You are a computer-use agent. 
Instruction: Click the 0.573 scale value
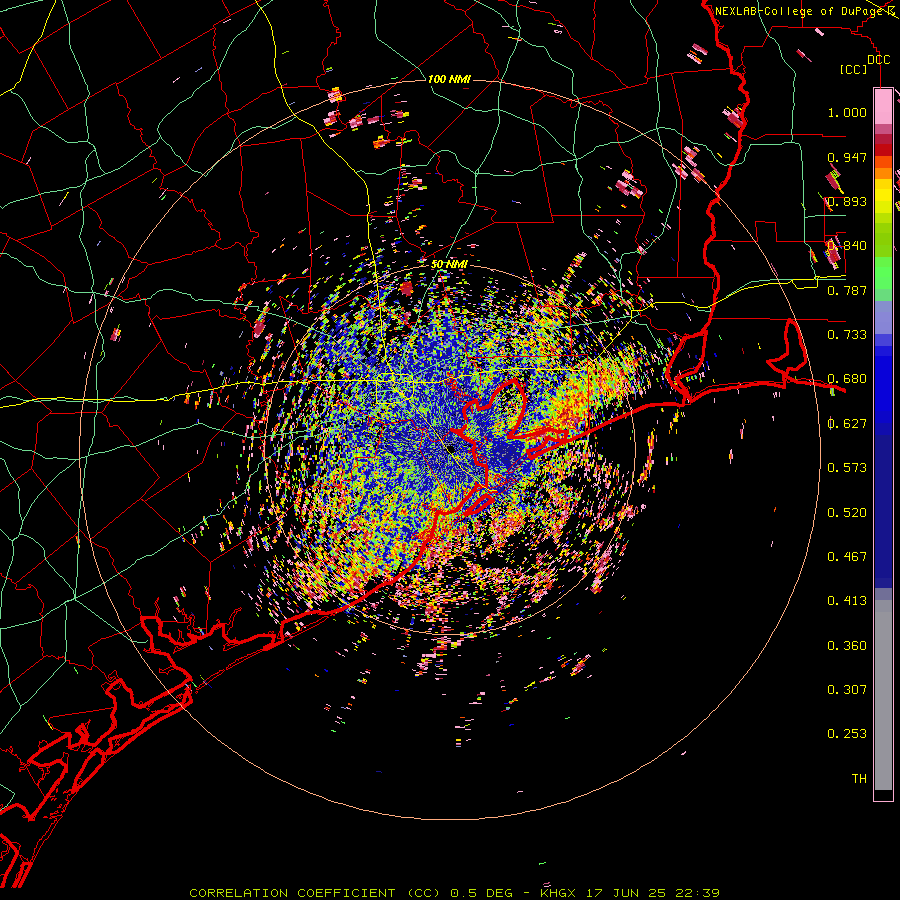point(847,468)
